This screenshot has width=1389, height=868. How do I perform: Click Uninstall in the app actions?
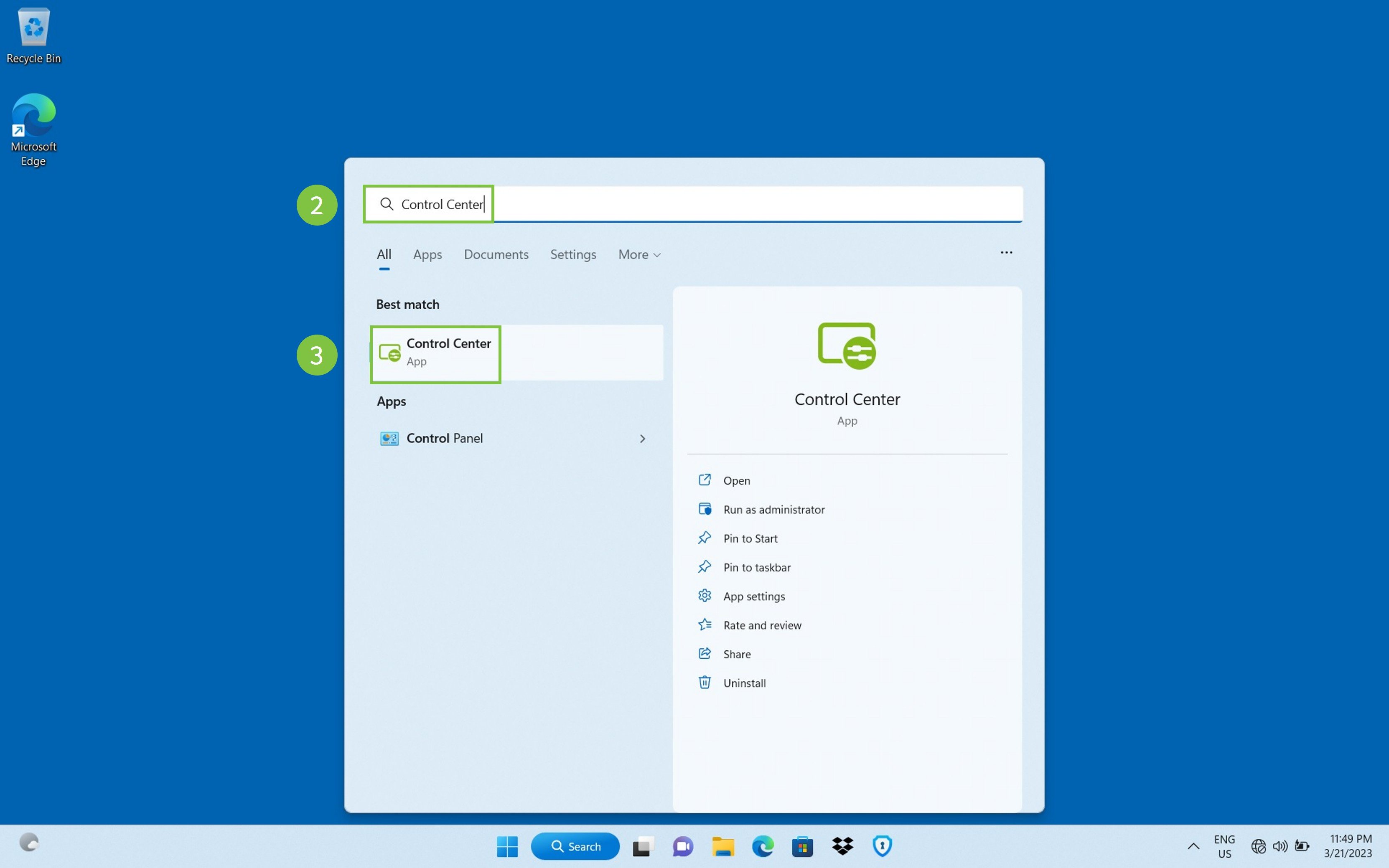[x=744, y=683]
